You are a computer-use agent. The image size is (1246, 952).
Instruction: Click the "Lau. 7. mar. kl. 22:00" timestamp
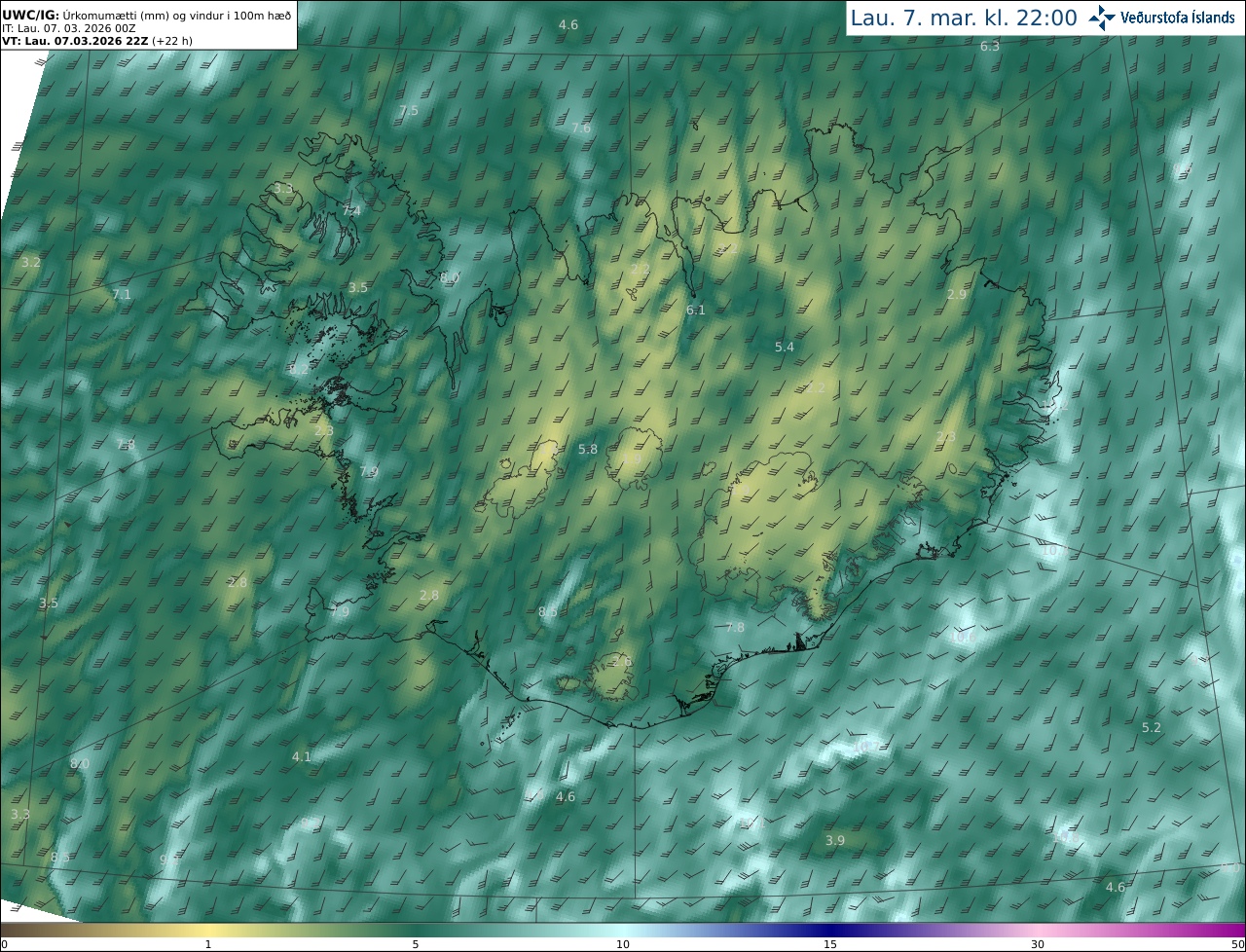tap(964, 18)
